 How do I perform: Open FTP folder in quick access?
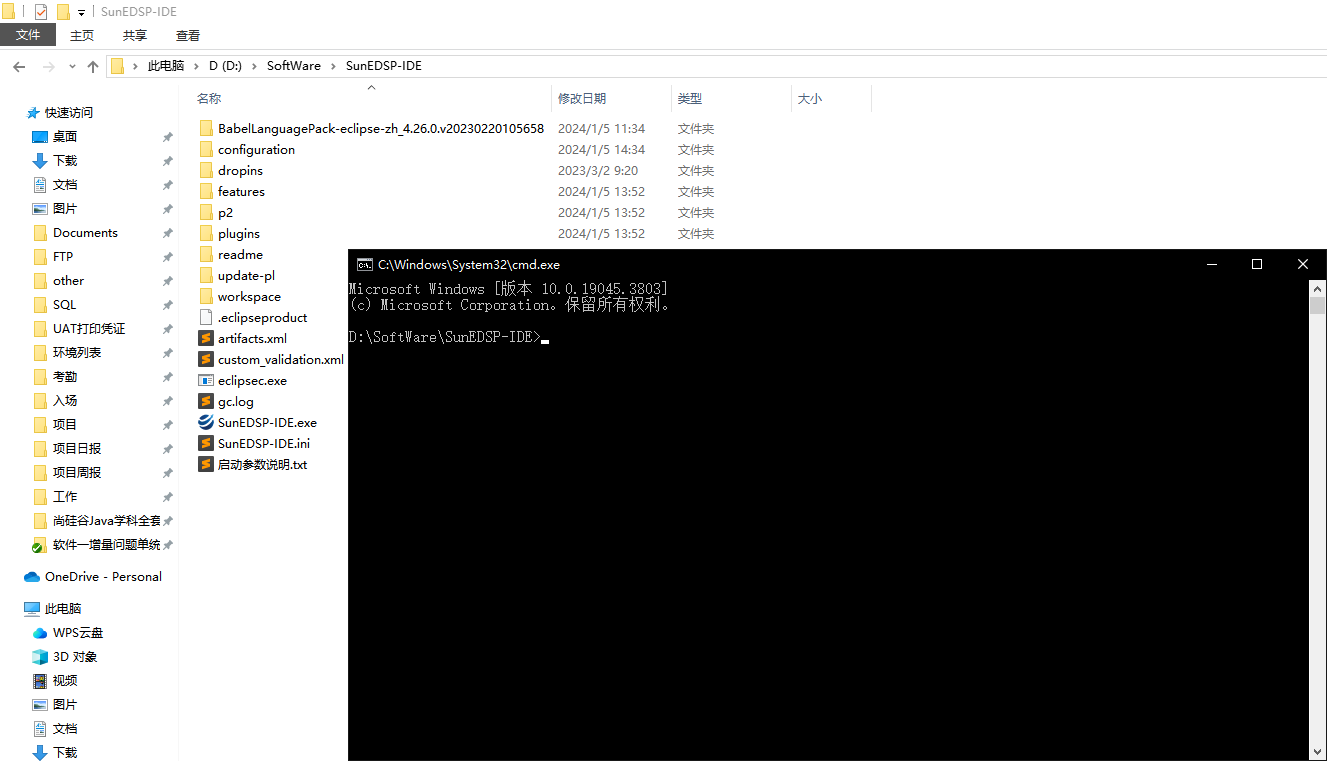coord(63,256)
